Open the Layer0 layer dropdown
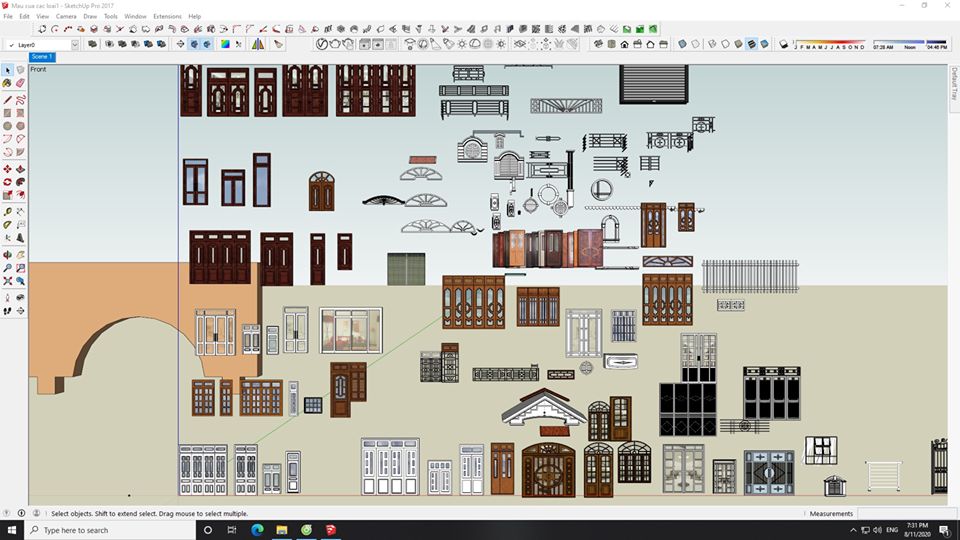 [x=74, y=44]
